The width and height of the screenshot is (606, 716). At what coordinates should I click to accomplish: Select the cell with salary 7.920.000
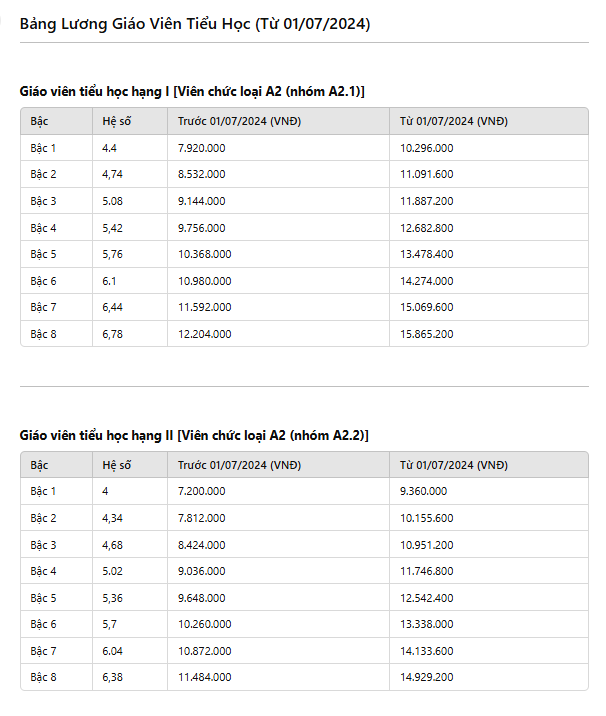[278, 148]
